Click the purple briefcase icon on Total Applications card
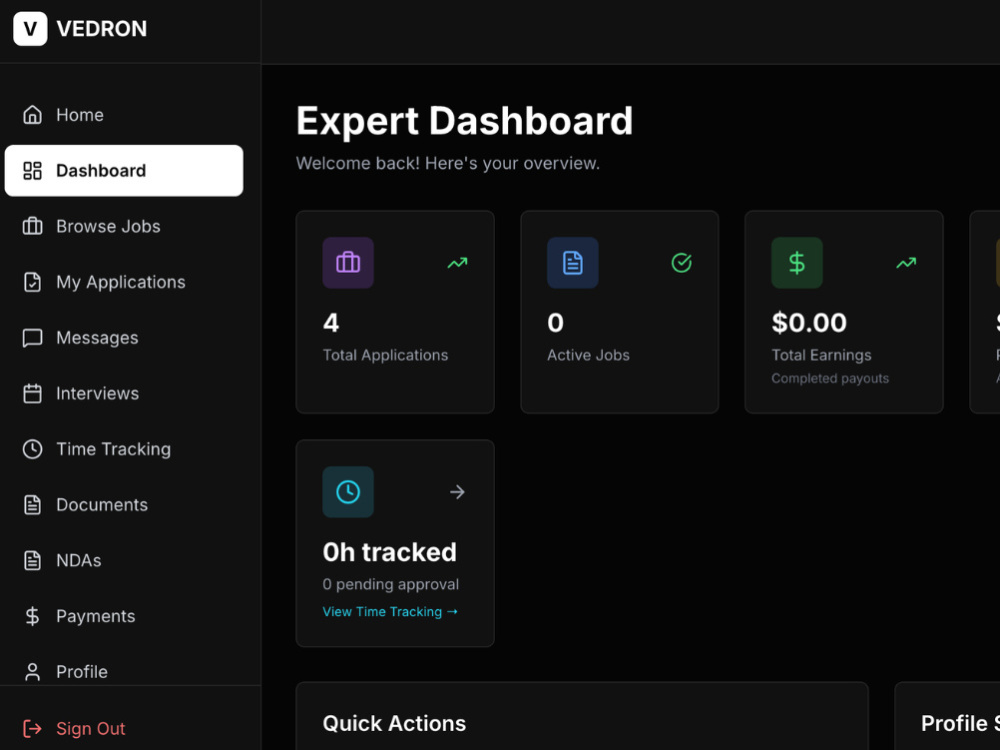This screenshot has height=750, width=1000. tap(348, 263)
